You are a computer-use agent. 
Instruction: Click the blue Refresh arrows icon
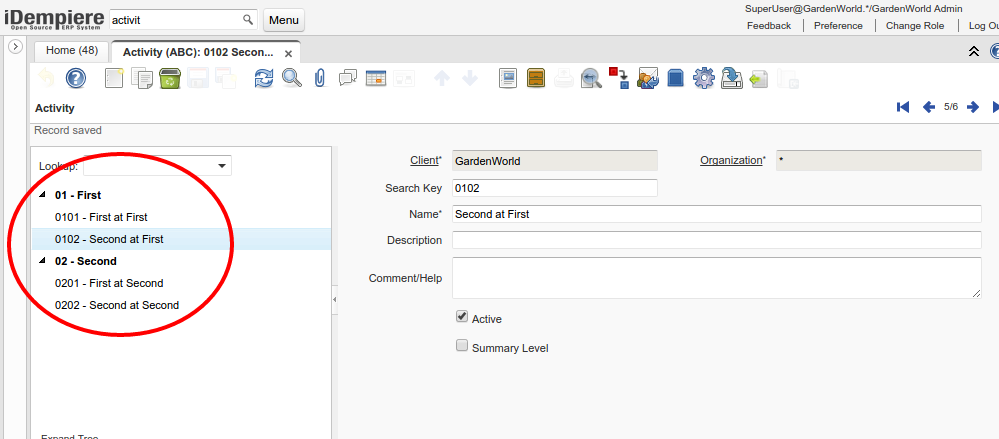click(263, 78)
